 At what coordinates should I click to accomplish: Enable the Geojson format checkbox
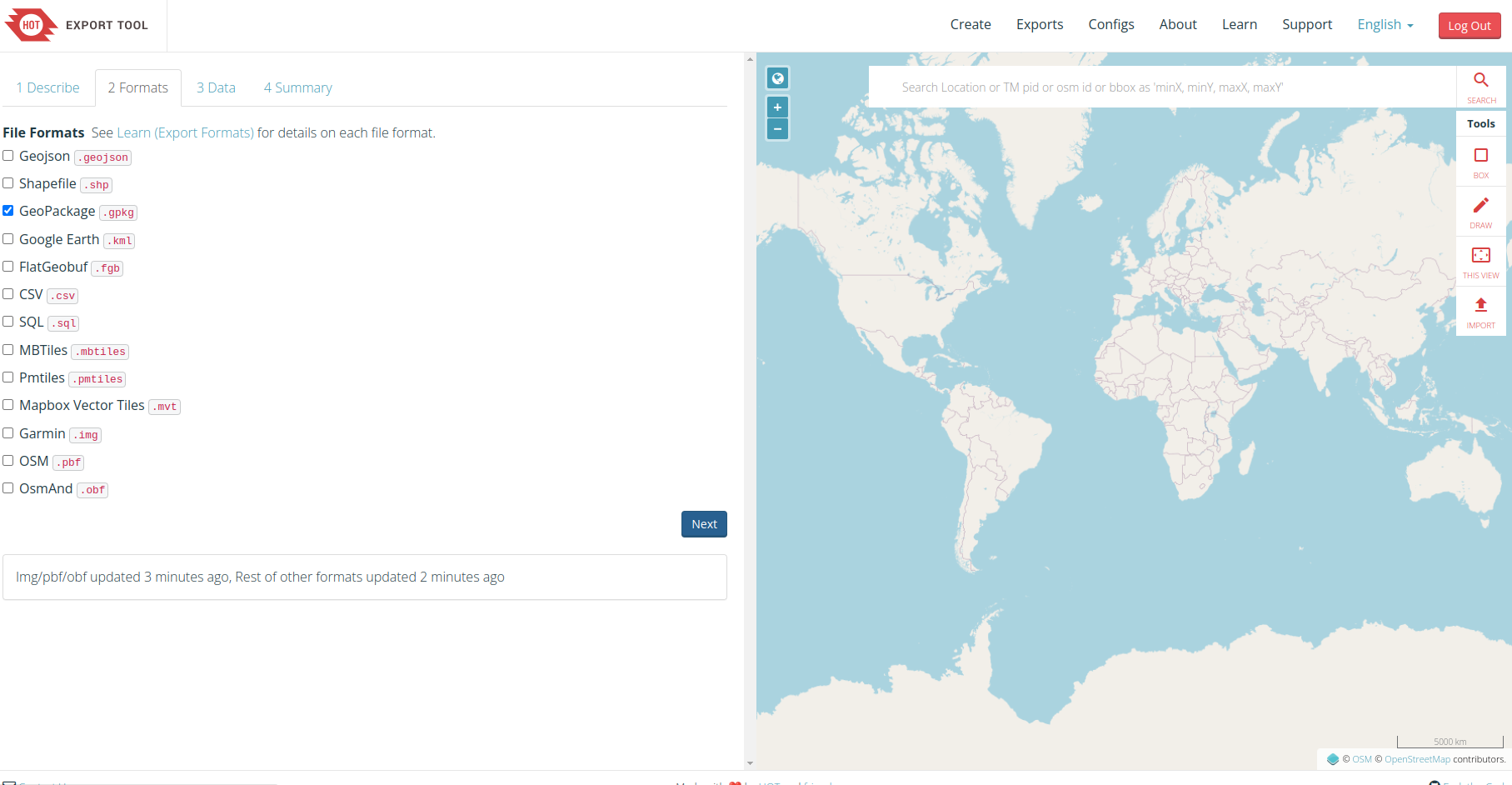click(x=8, y=156)
